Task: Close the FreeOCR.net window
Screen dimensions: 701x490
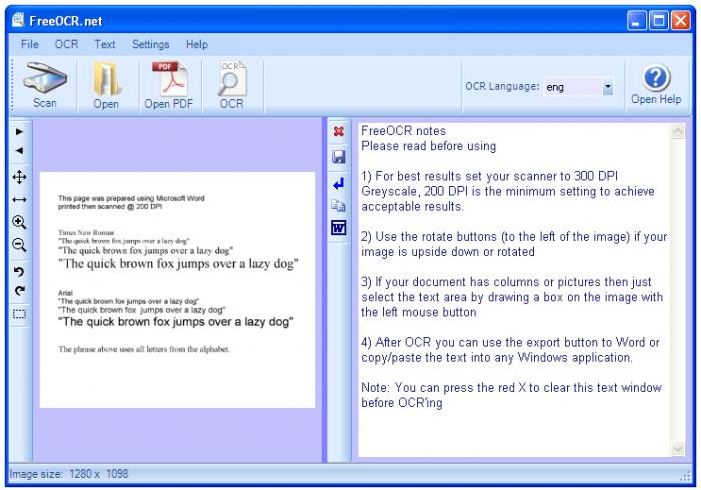Action: [x=681, y=21]
